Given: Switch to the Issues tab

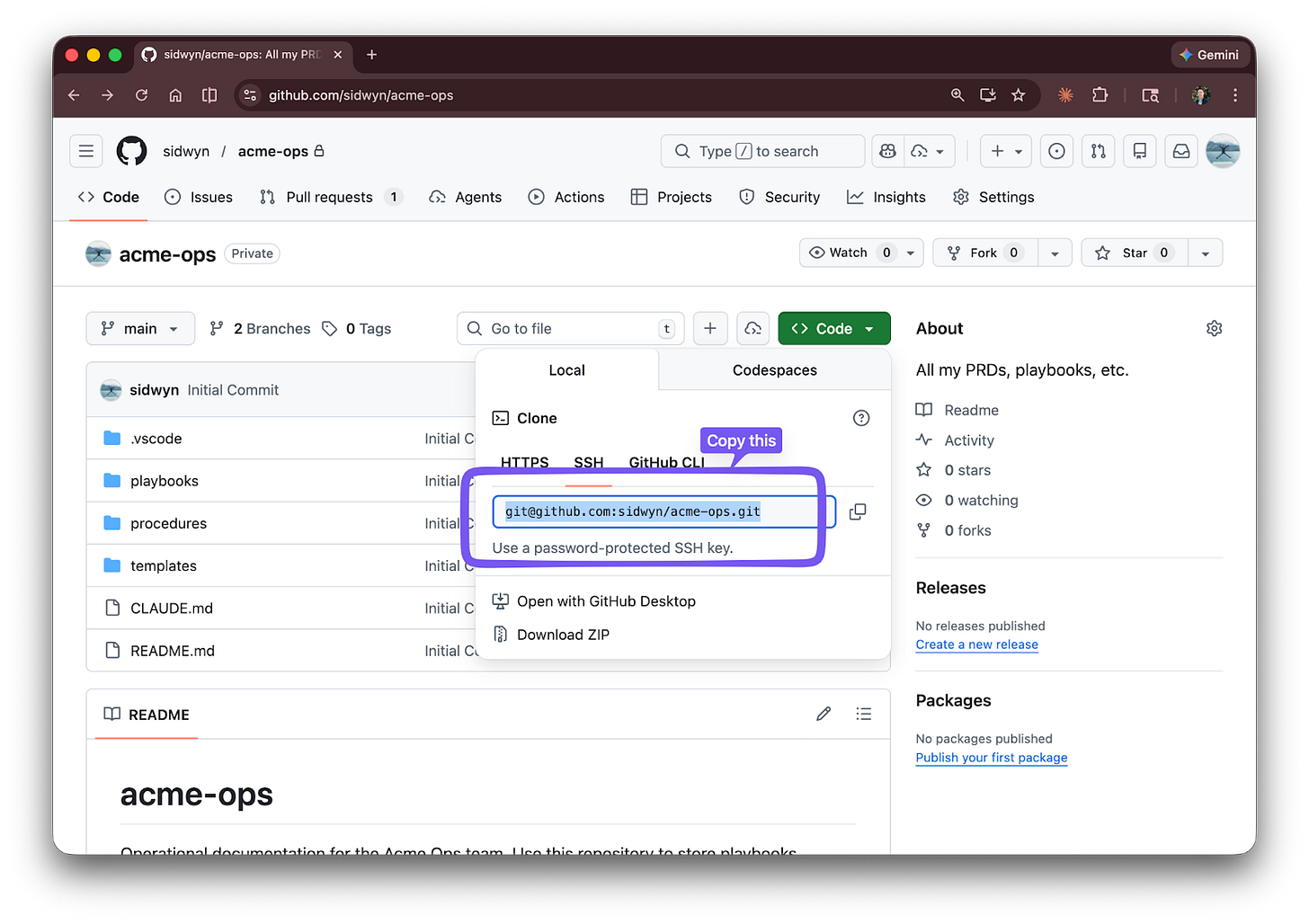Looking at the screenshot, I should 199,197.
